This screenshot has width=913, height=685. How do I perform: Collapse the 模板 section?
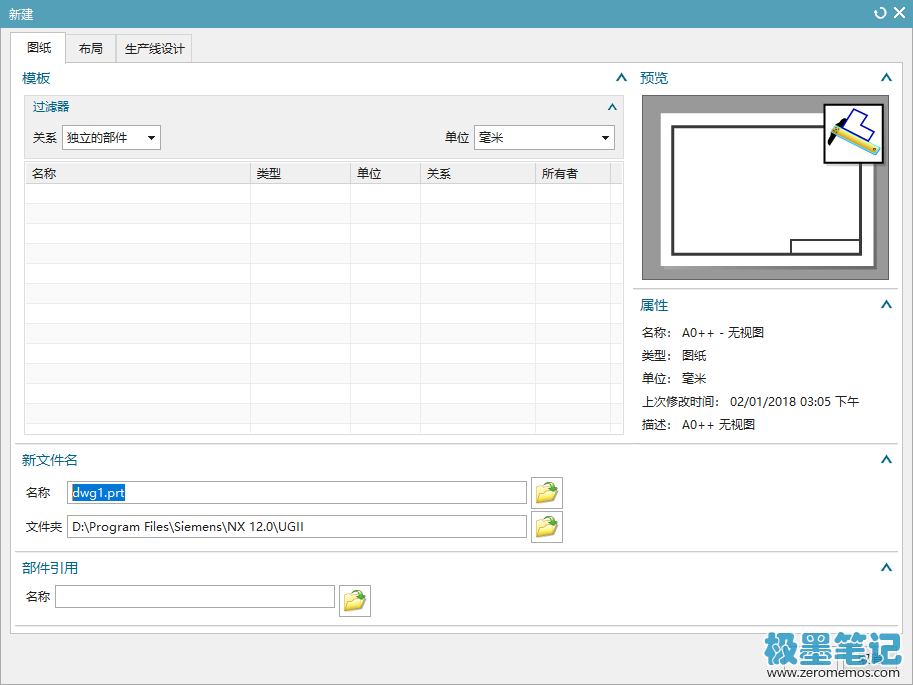(621, 77)
